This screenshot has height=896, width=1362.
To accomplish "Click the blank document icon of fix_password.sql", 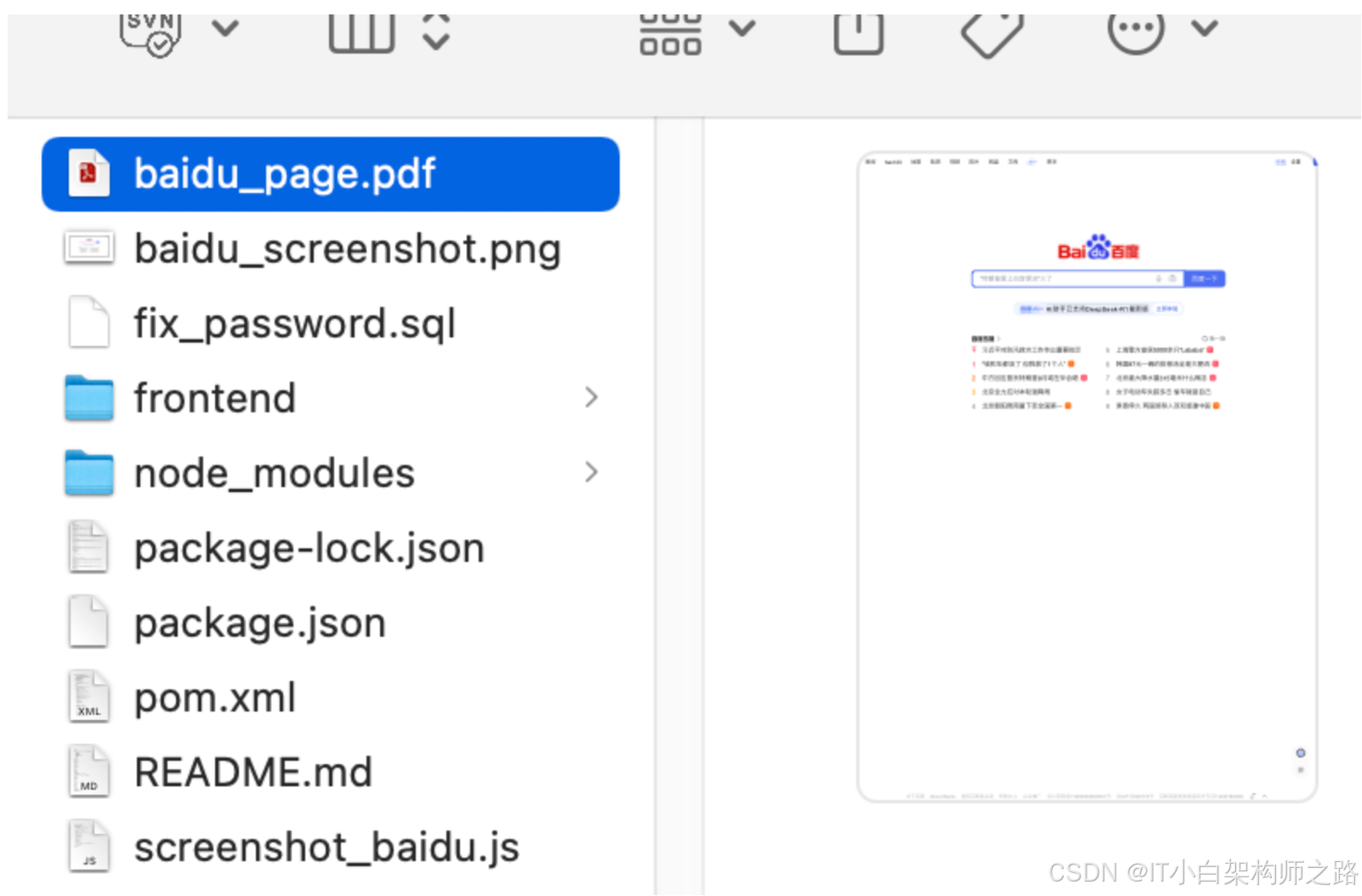I will (x=88, y=322).
